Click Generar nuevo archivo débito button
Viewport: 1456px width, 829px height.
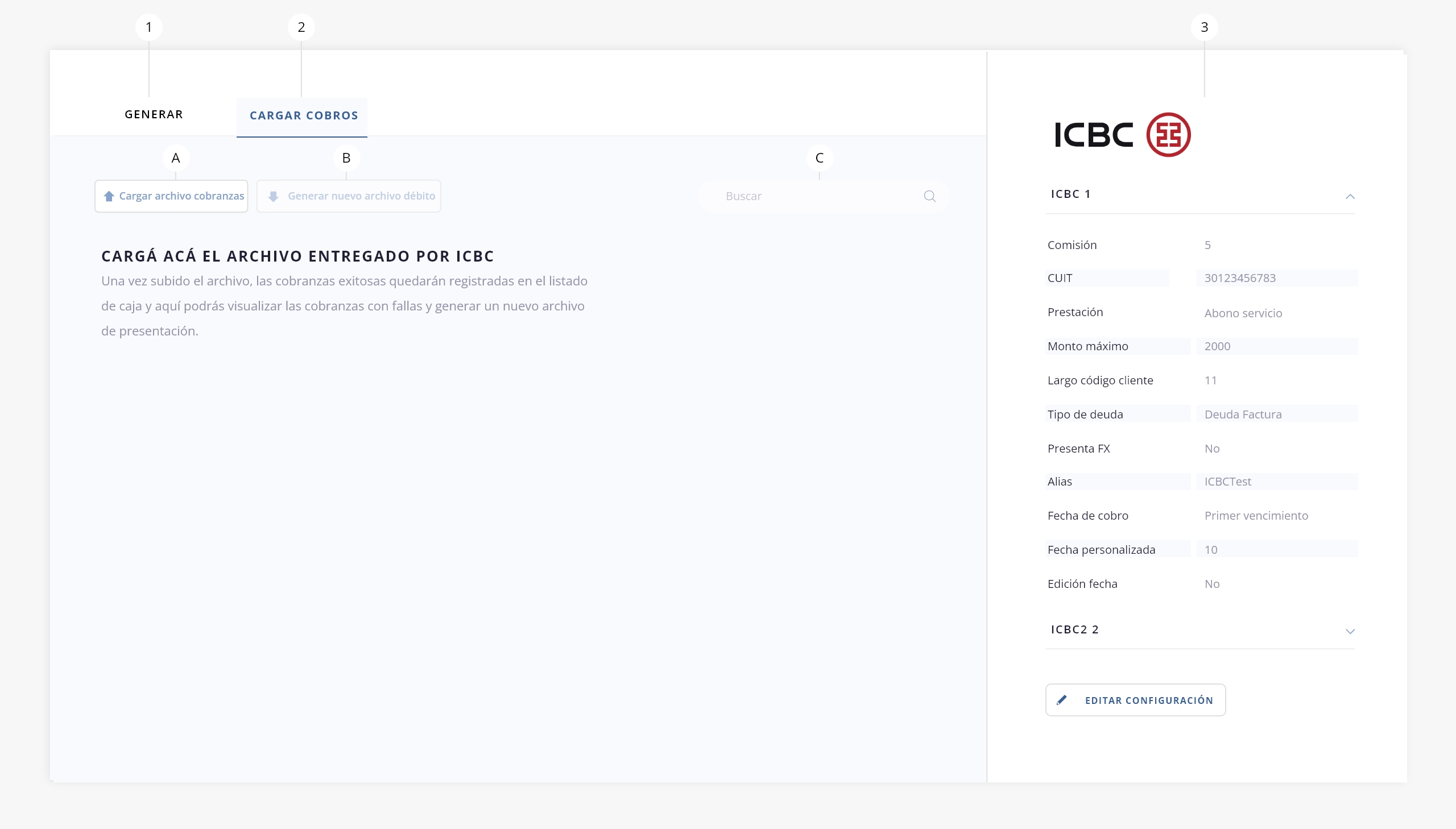pos(349,196)
